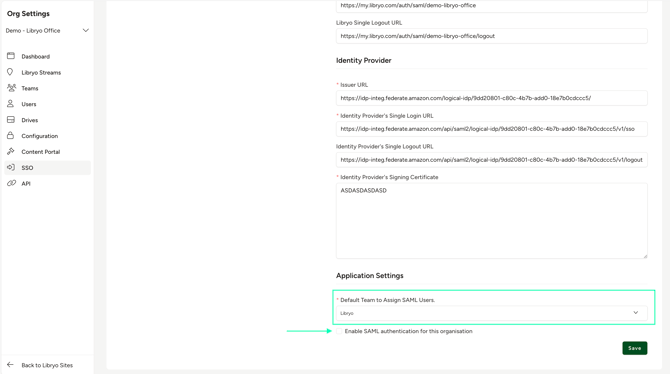Open the Dashboard menu item

click(47, 56)
